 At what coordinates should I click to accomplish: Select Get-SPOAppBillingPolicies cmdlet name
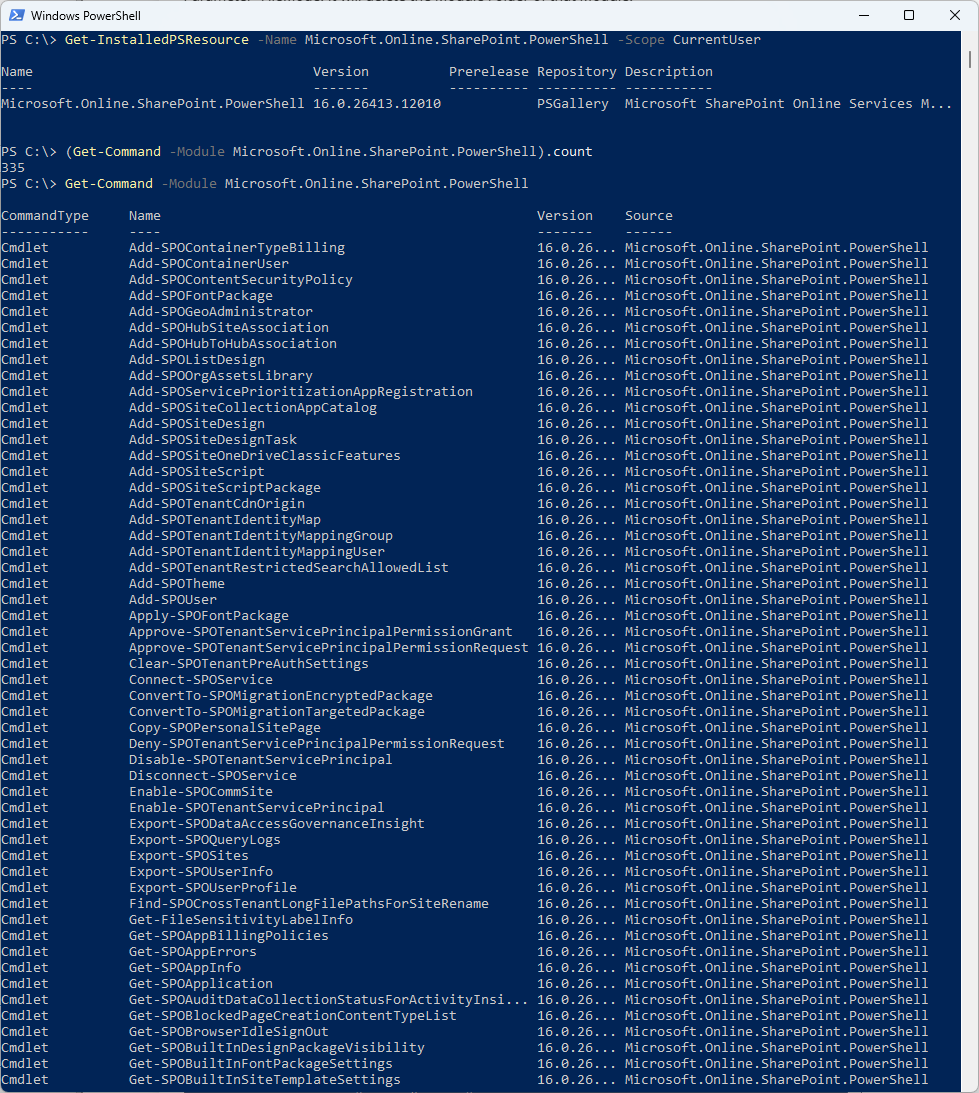tap(229, 936)
